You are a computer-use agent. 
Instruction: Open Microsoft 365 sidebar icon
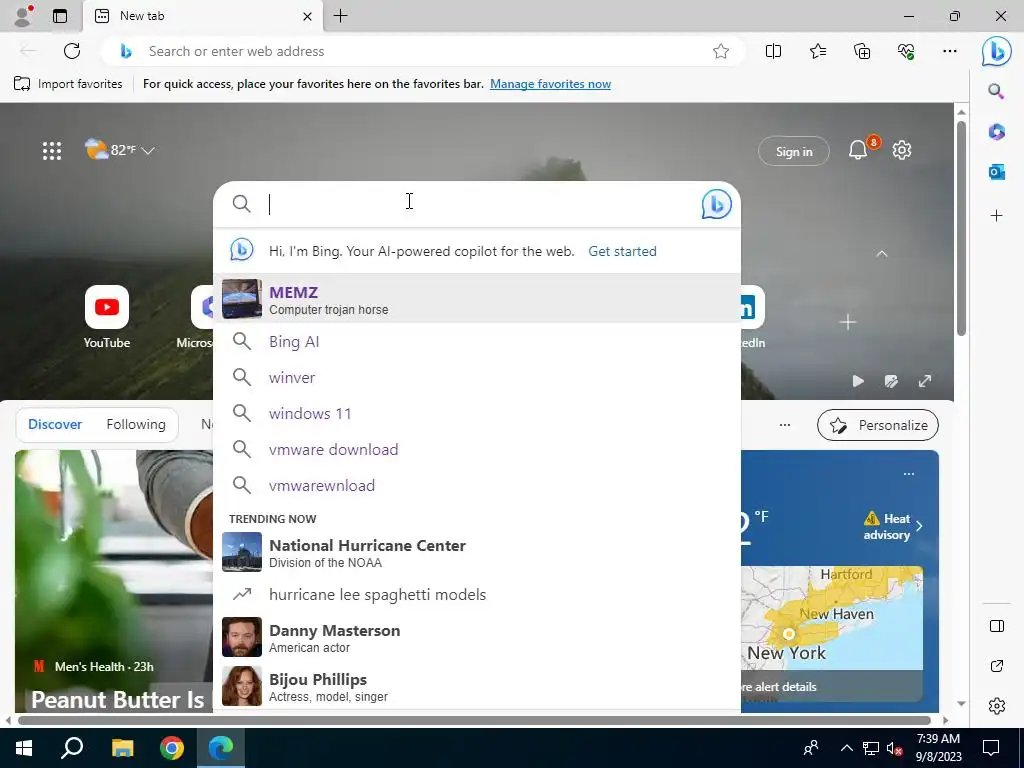click(996, 132)
